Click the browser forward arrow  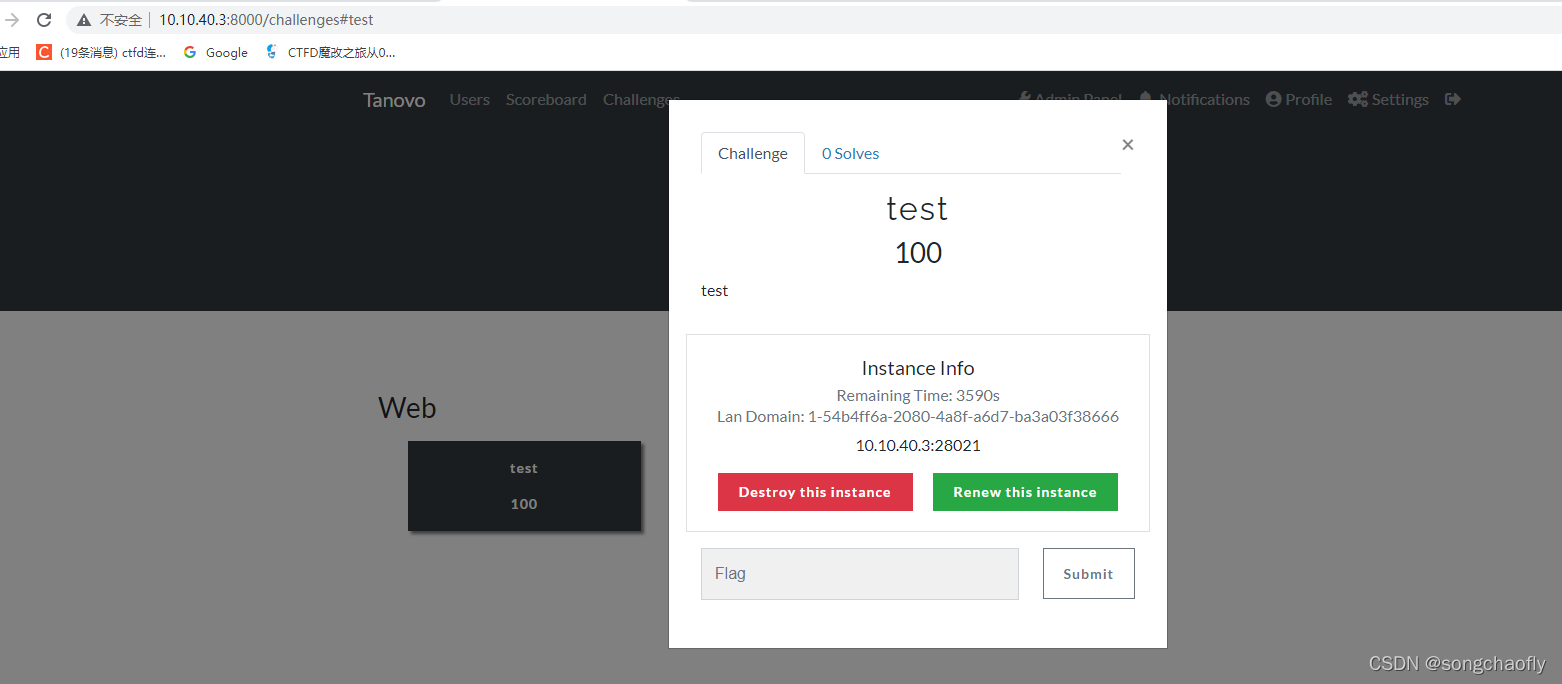(12, 20)
